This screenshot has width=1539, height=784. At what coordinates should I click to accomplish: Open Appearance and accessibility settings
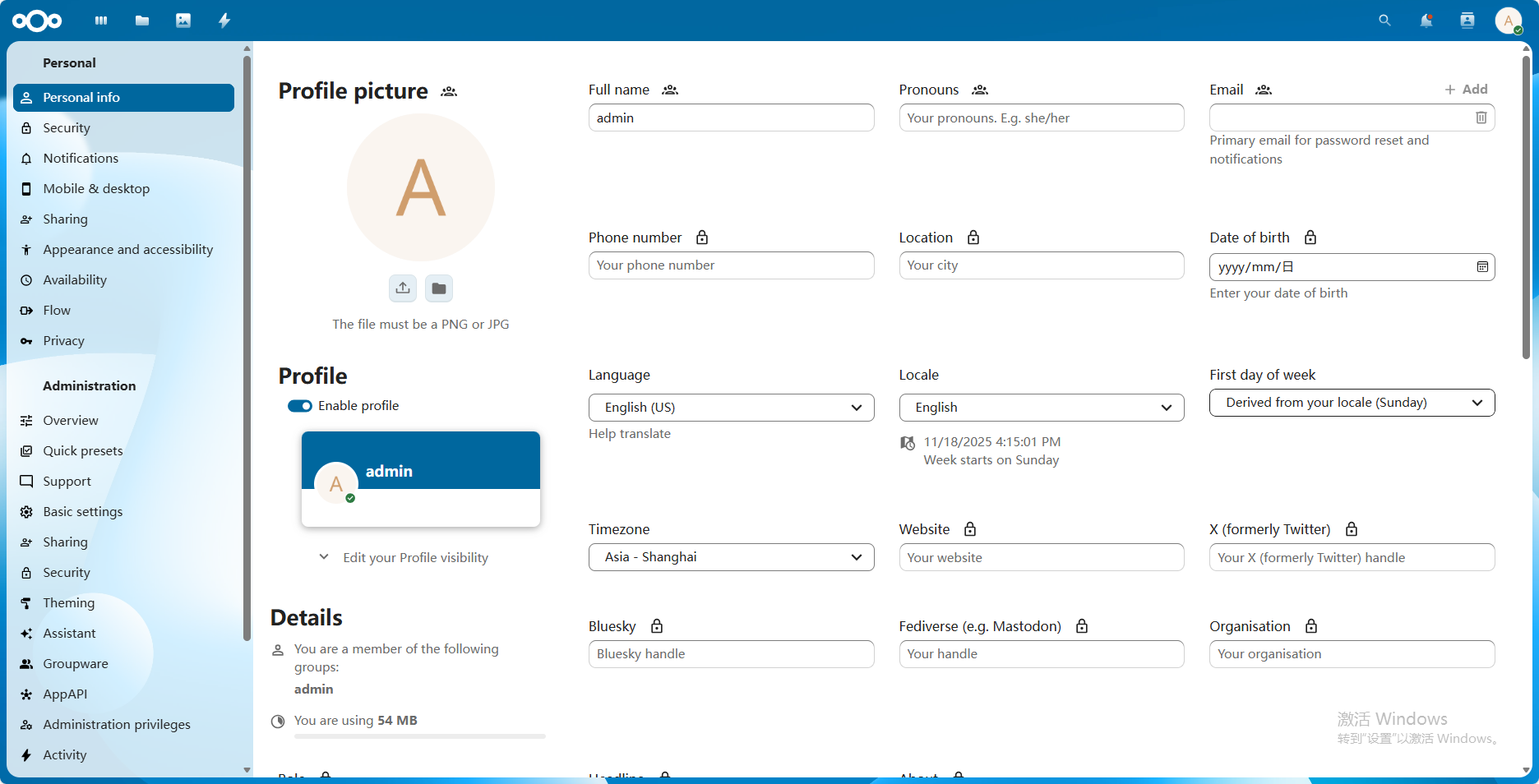[x=124, y=250]
